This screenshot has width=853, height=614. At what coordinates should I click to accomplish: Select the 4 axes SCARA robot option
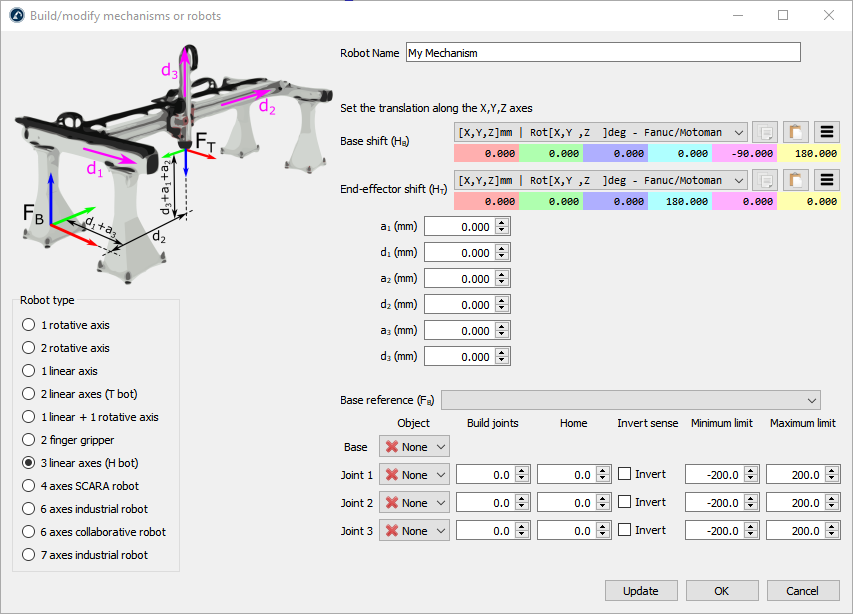pos(29,486)
